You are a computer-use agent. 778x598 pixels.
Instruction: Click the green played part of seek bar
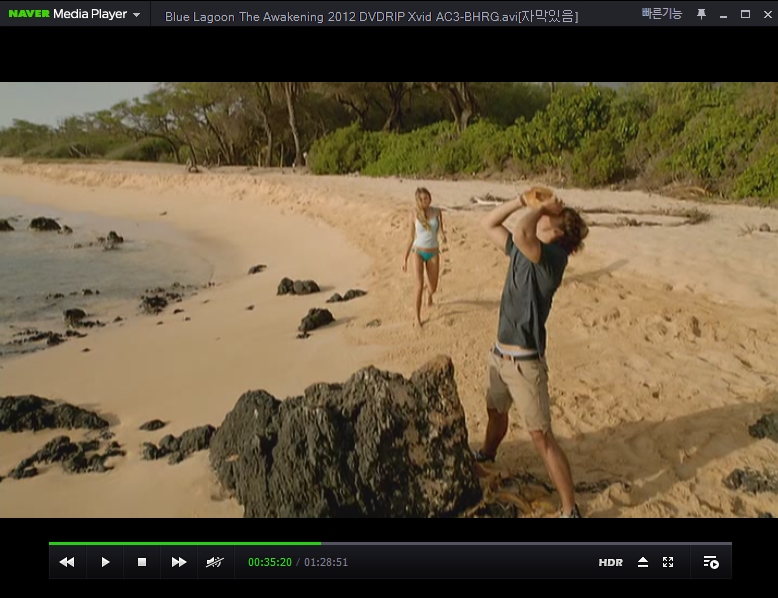click(185, 544)
